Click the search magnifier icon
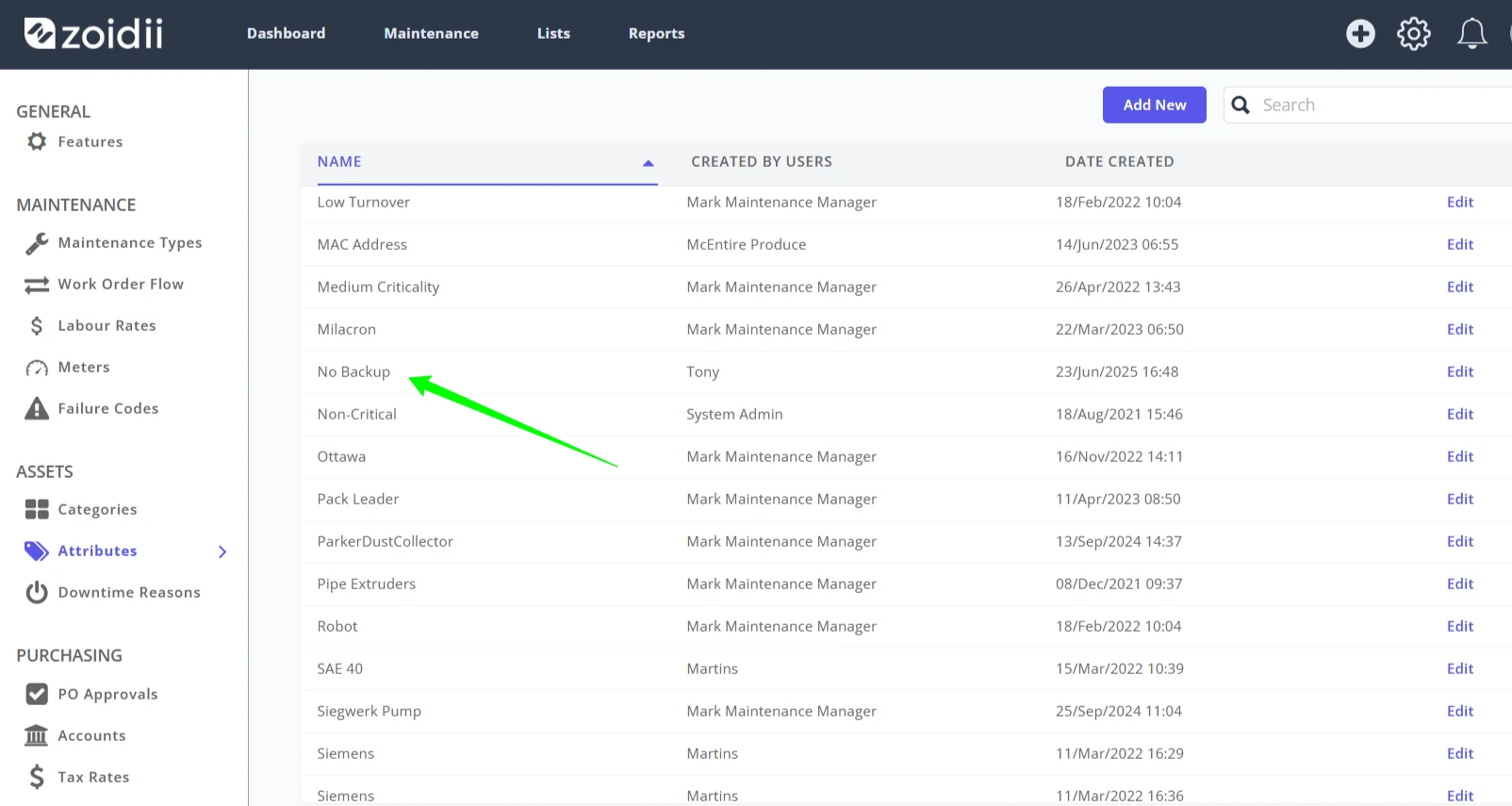This screenshot has width=1512, height=806. coord(1241,105)
